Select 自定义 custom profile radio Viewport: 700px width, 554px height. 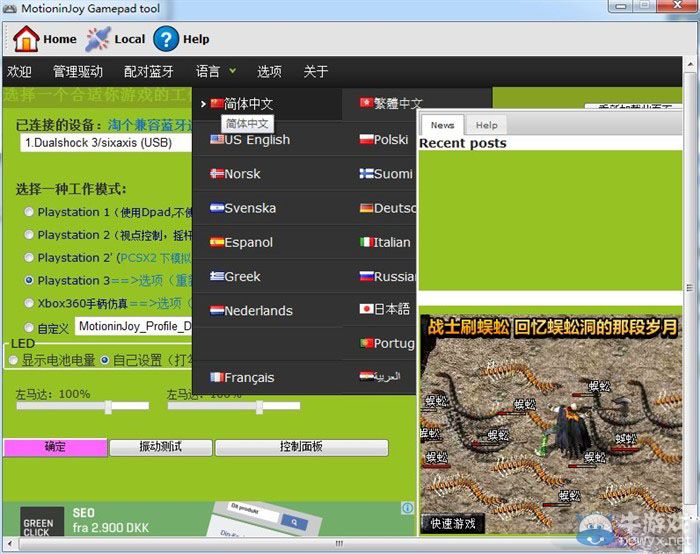point(29,328)
